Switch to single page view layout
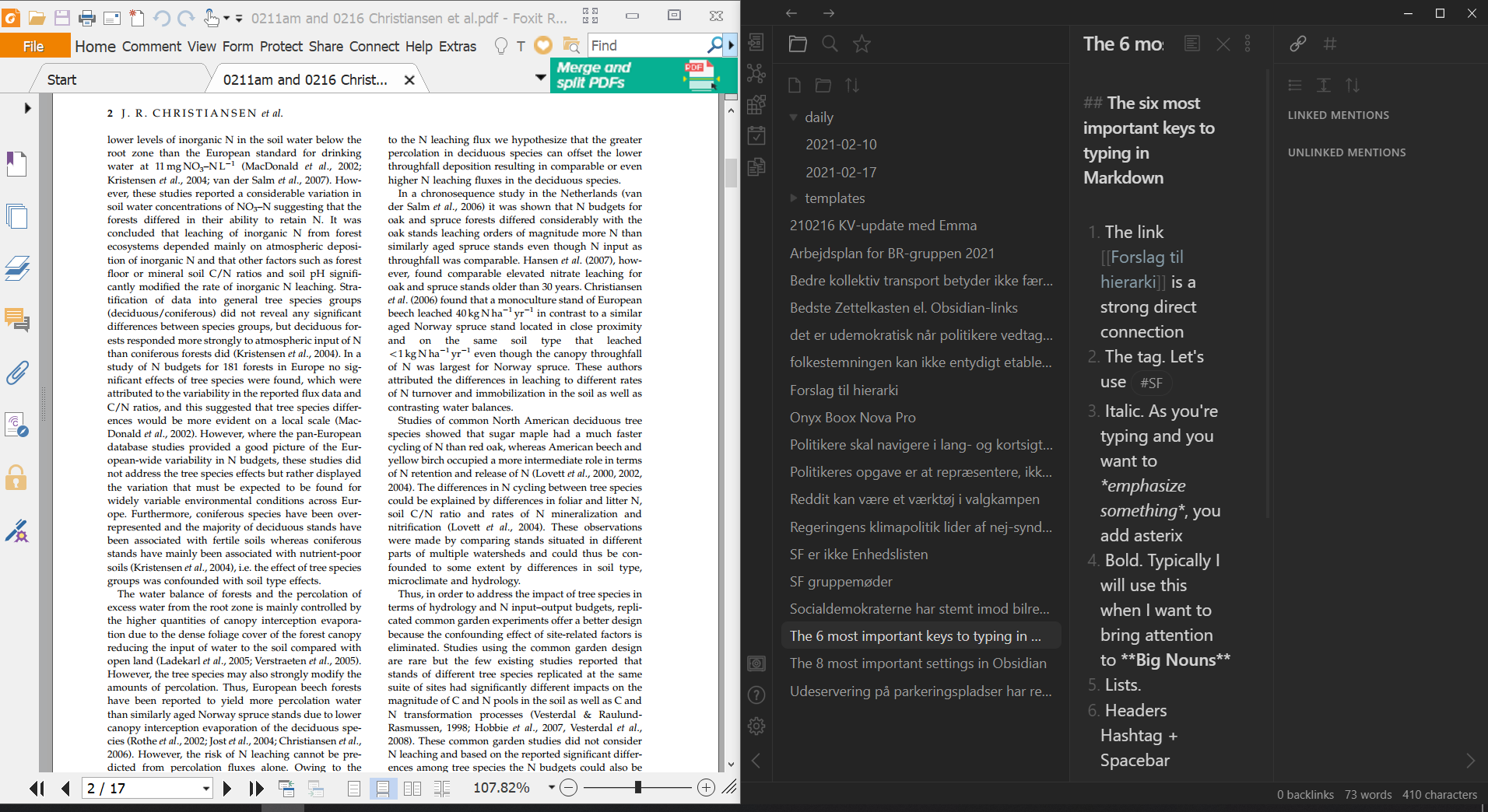Viewport: 1488px width, 812px height. point(353,789)
